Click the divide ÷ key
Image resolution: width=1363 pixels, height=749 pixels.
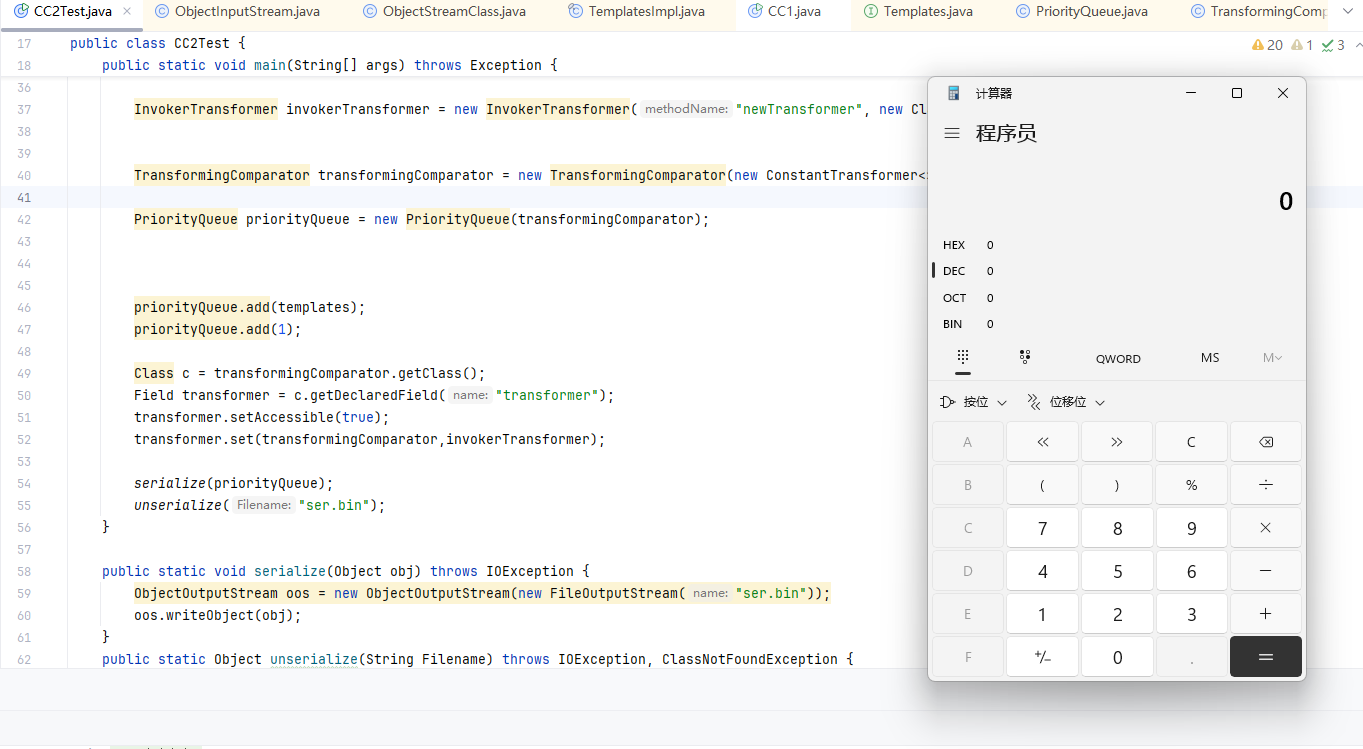click(x=1266, y=485)
